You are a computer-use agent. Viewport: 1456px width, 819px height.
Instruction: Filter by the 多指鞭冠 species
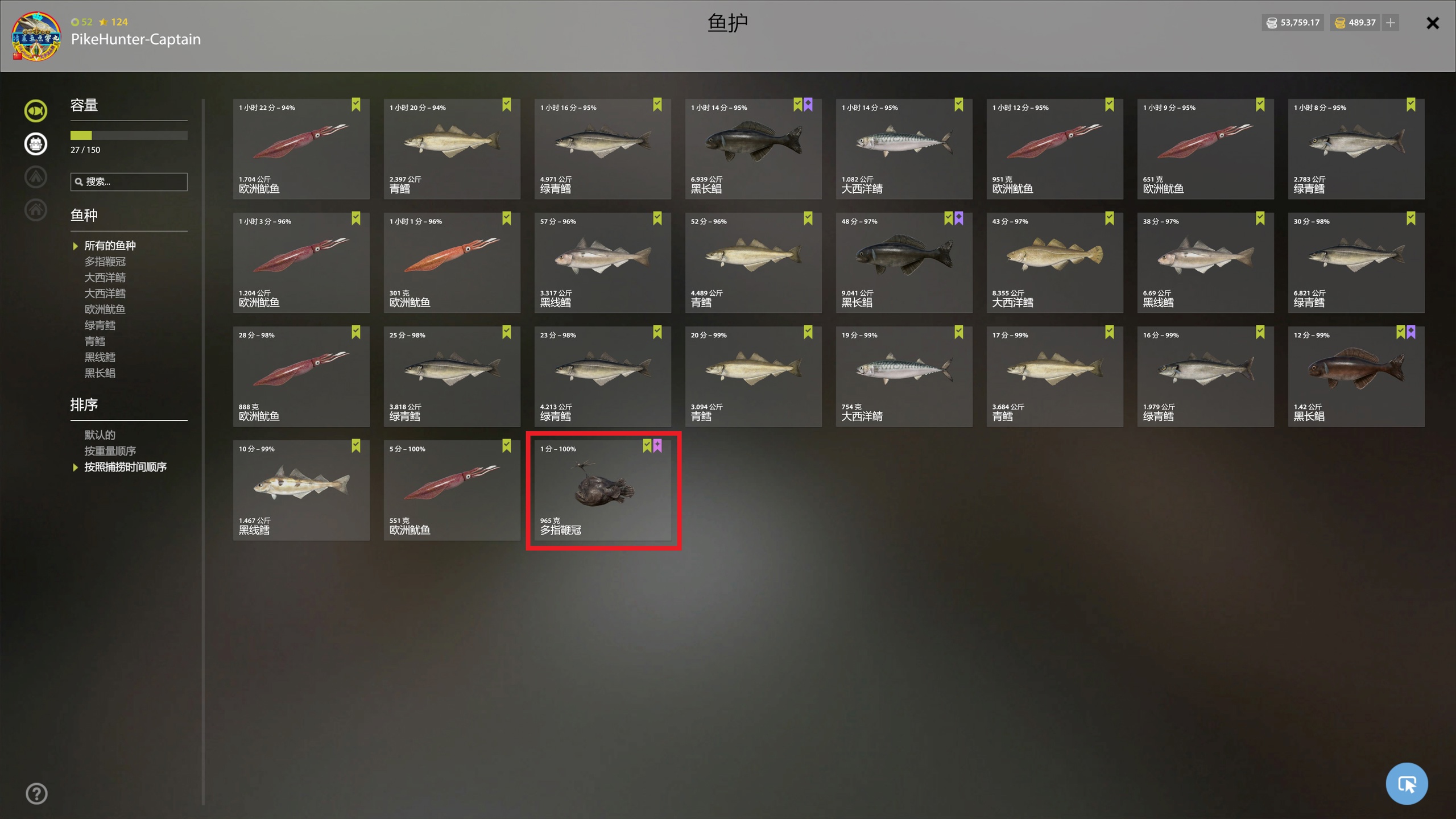(105, 262)
